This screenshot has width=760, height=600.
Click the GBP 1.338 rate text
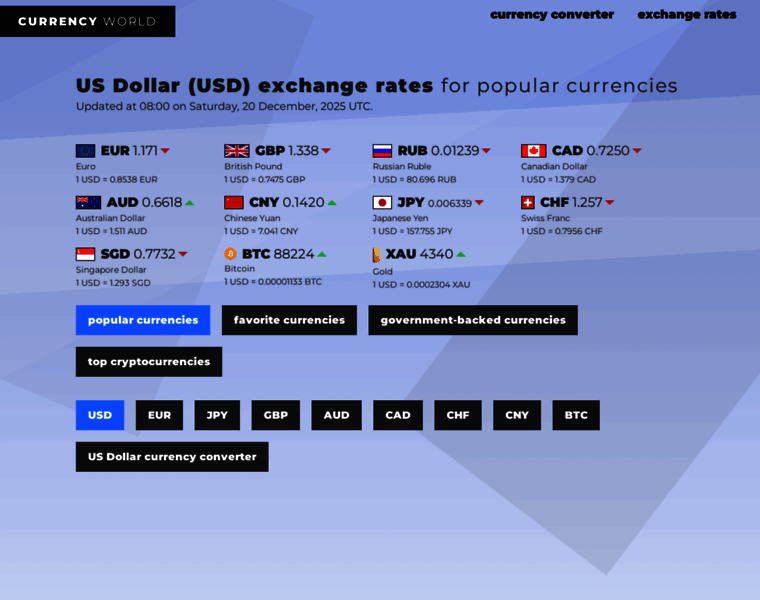tap(287, 151)
